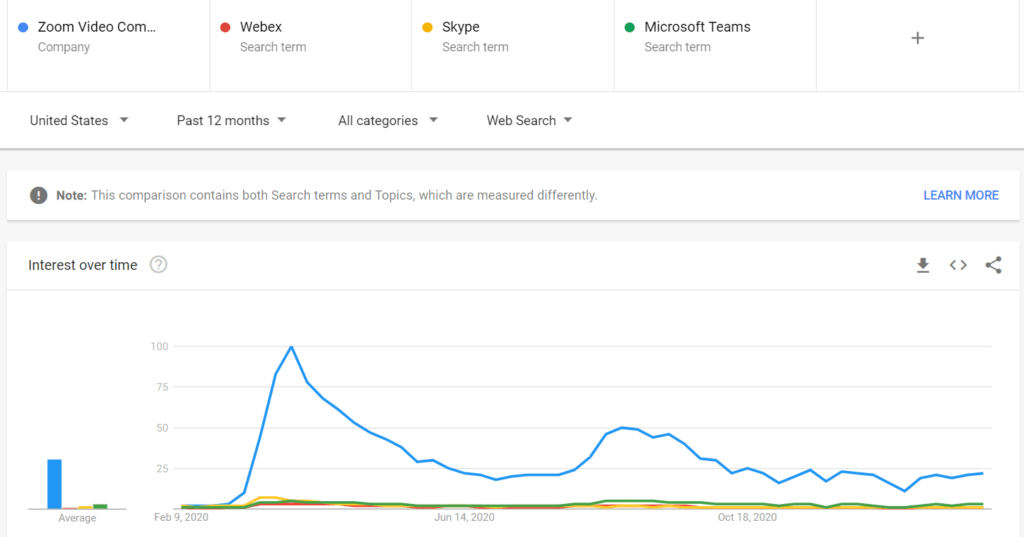Select the Zoom Video company term
The width and height of the screenshot is (1024, 537).
pyautogui.click(x=97, y=36)
